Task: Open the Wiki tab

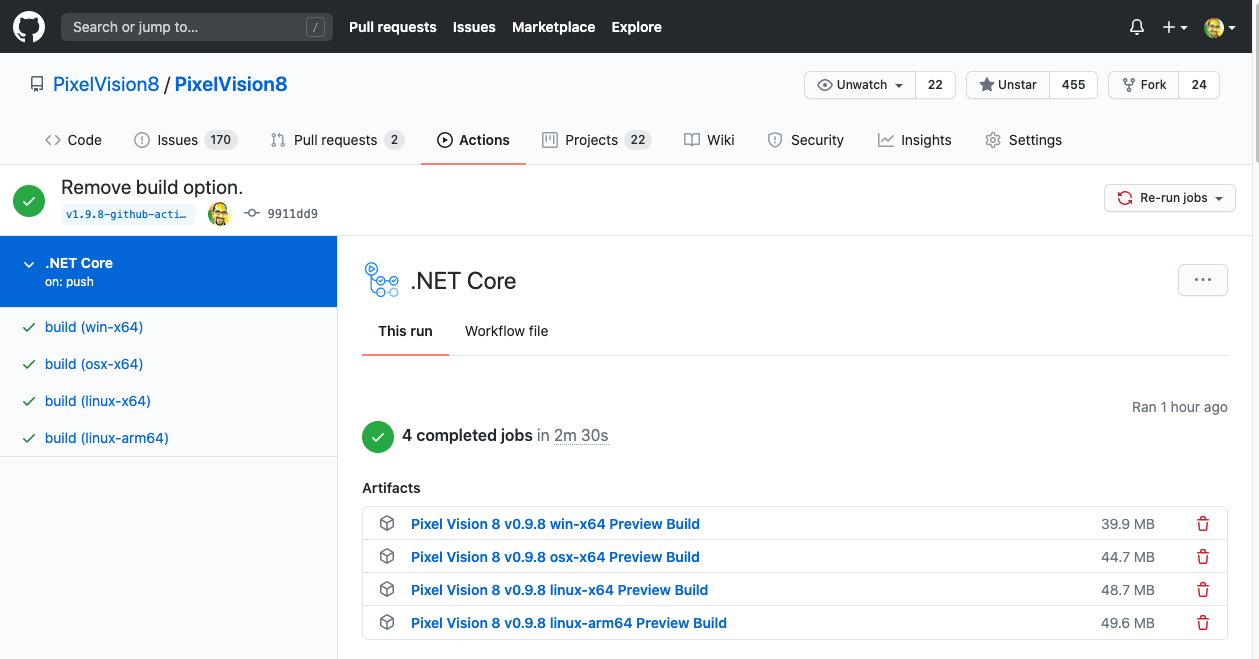Action: [709, 140]
